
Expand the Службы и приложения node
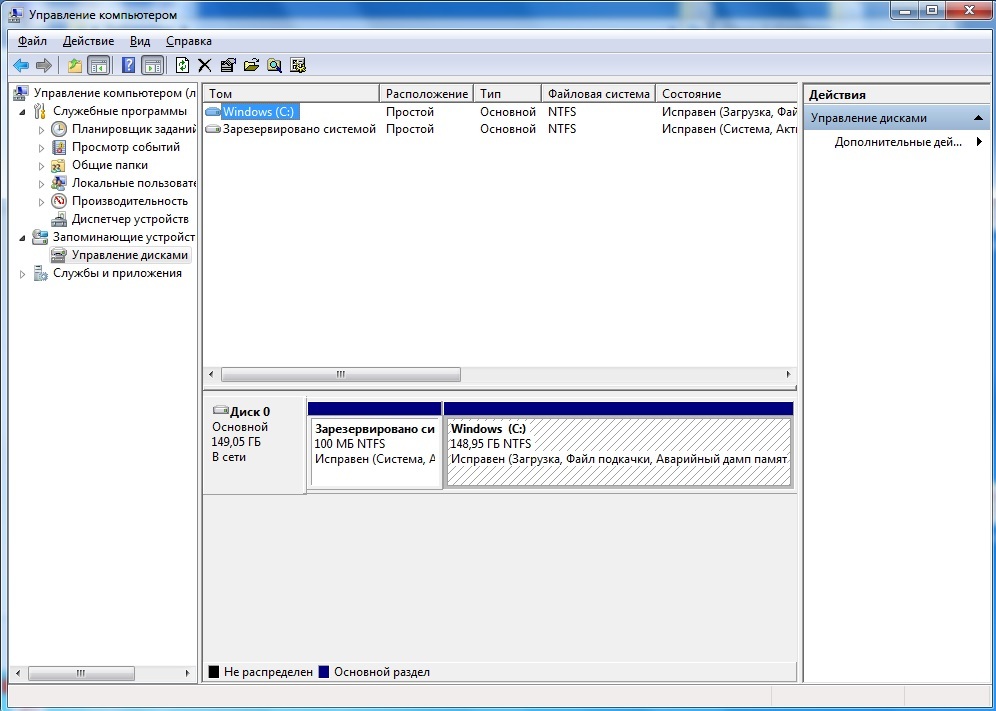[x=23, y=274]
